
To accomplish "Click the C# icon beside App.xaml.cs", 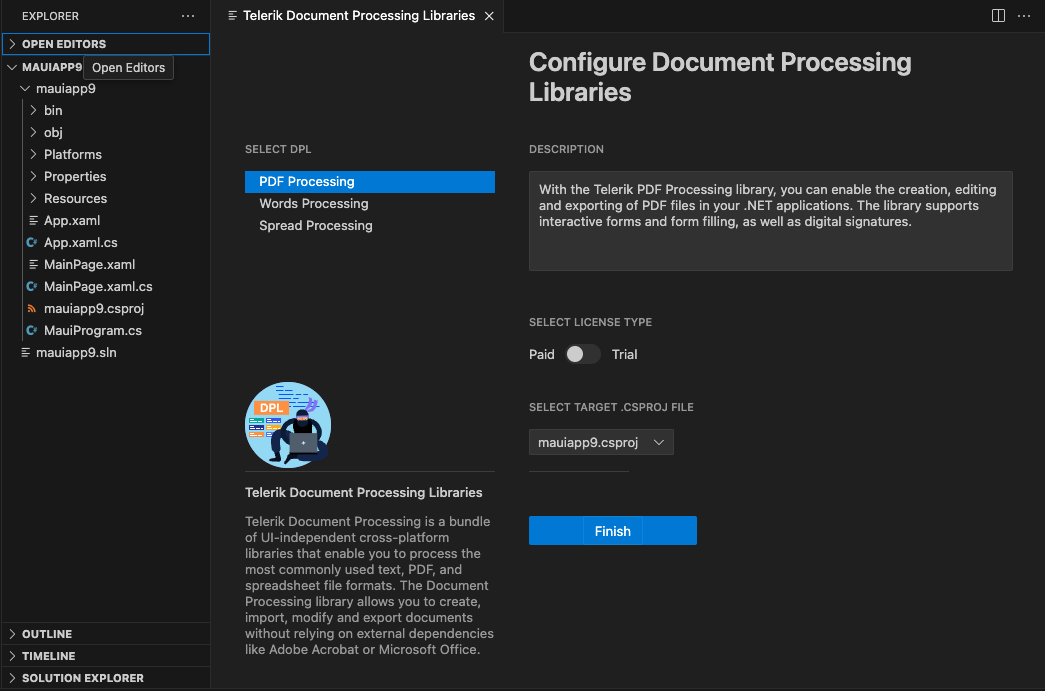I will 31,243.
